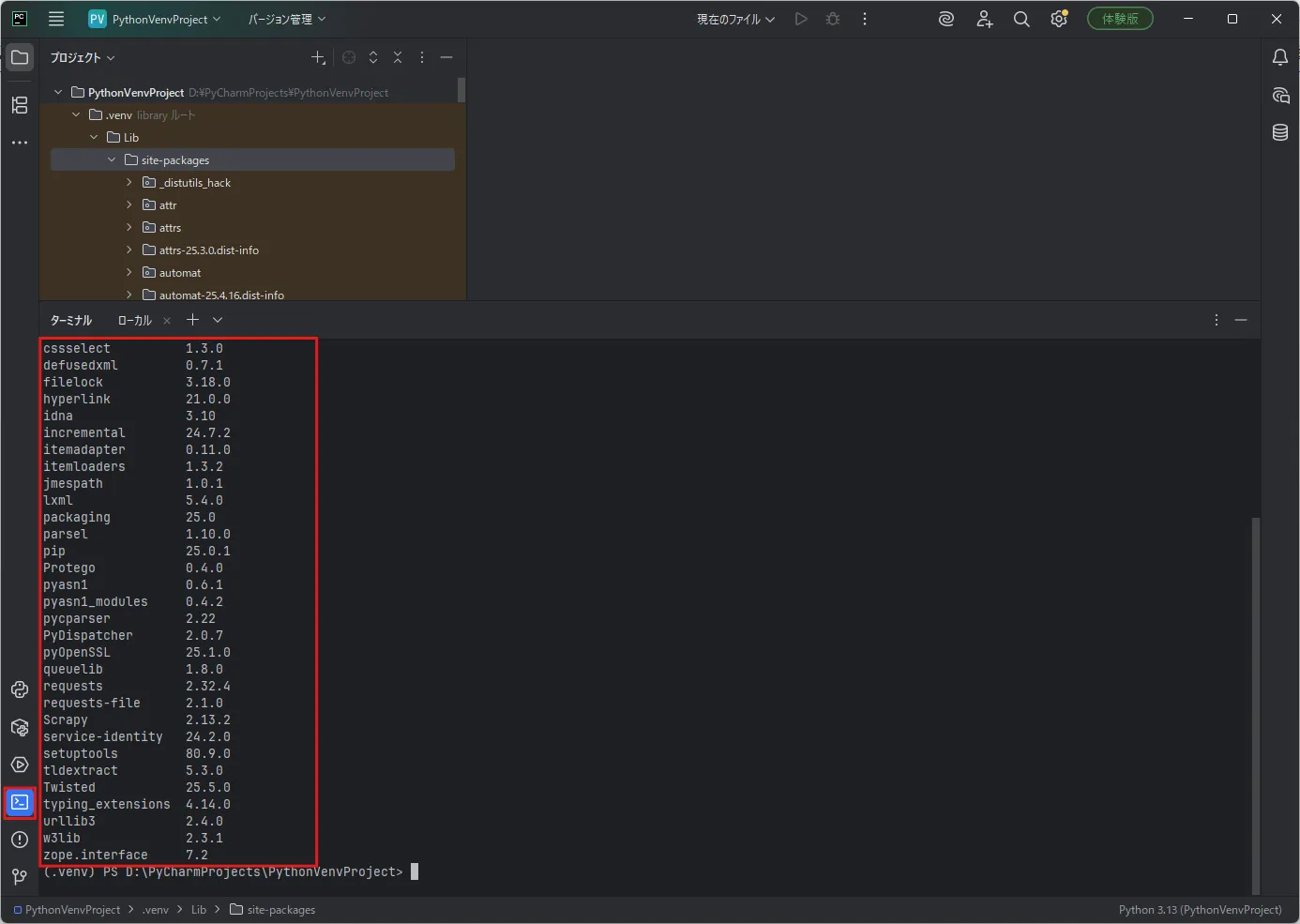
Task: Show more tool windows ellipsis
Action: click(x=20, y=143)
